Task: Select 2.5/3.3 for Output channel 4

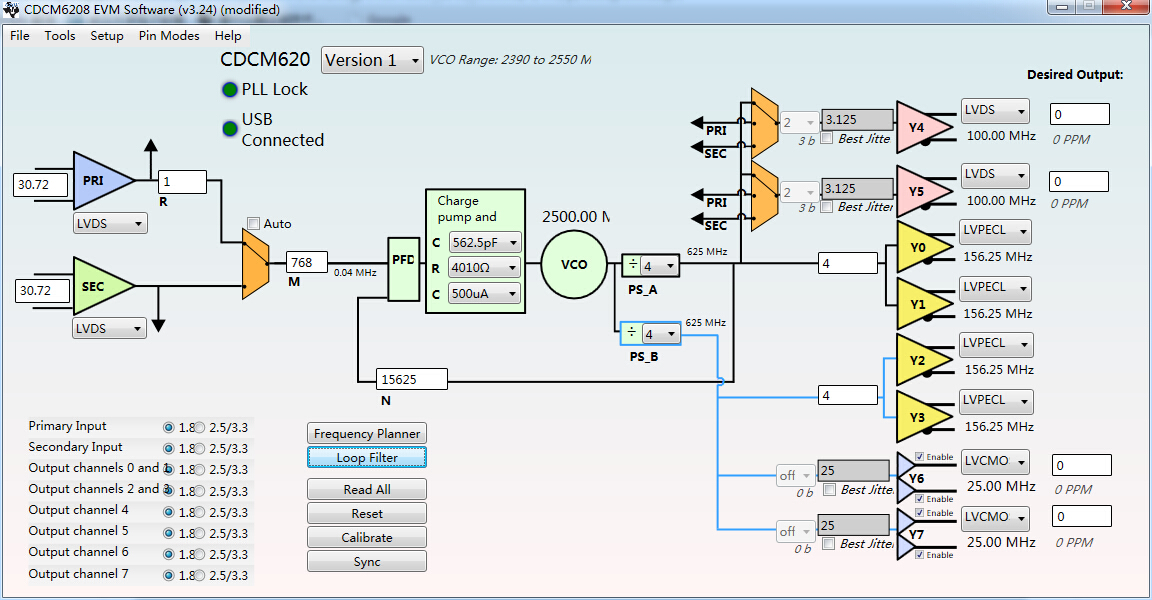Action: (x=199, y=512)
